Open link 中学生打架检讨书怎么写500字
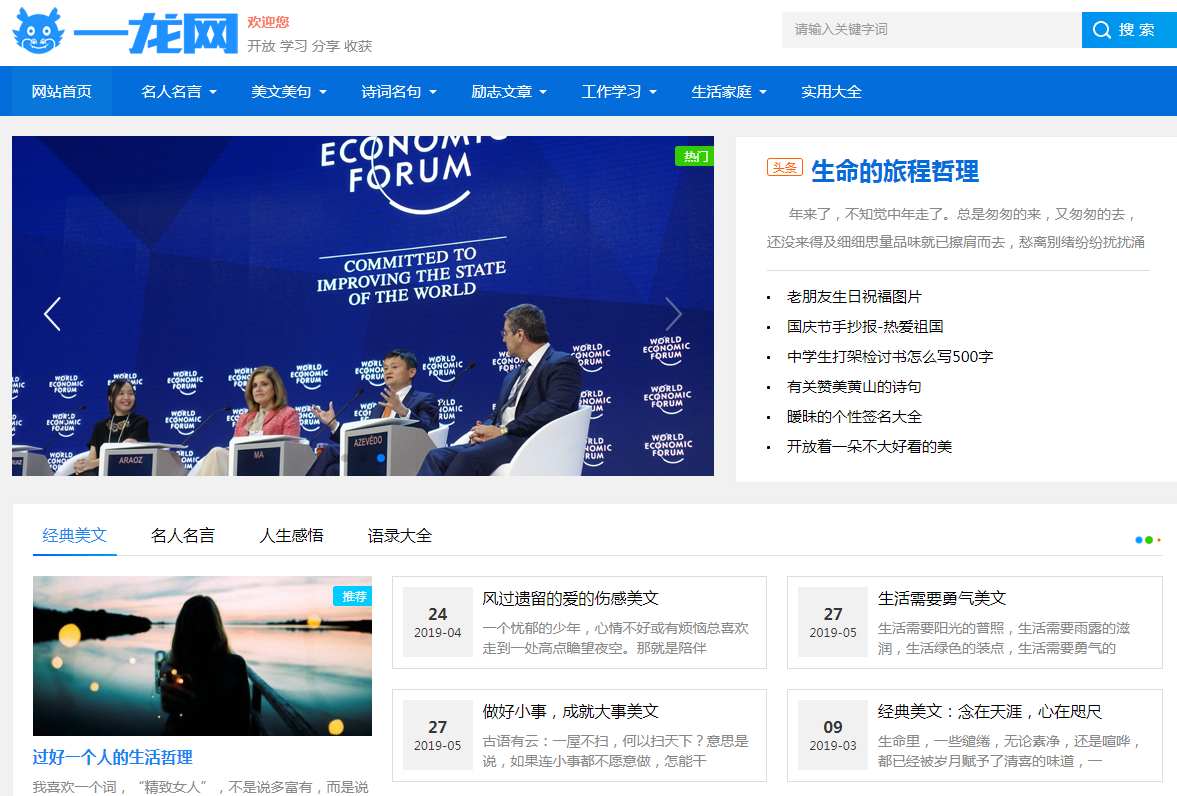 890,357
